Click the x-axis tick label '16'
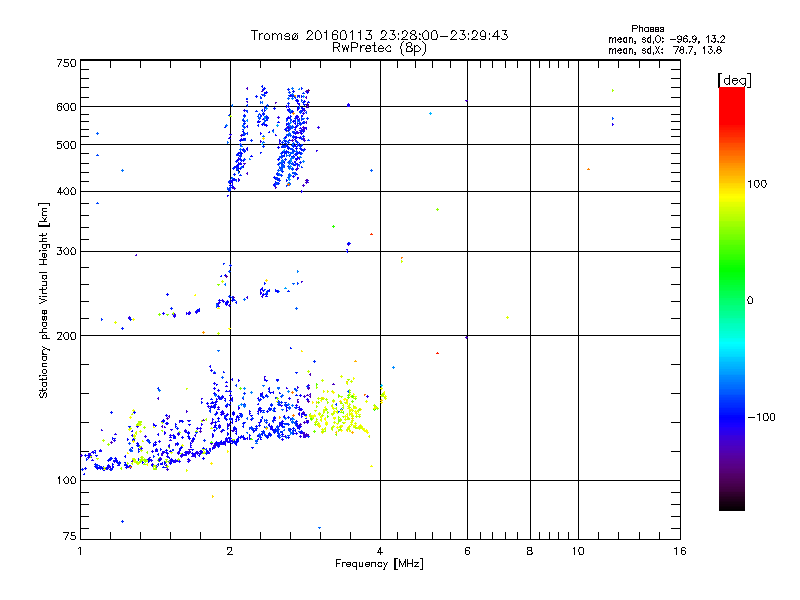Viewport: 800px width, 600px height. pyautogui.click(x=680, y=551)
